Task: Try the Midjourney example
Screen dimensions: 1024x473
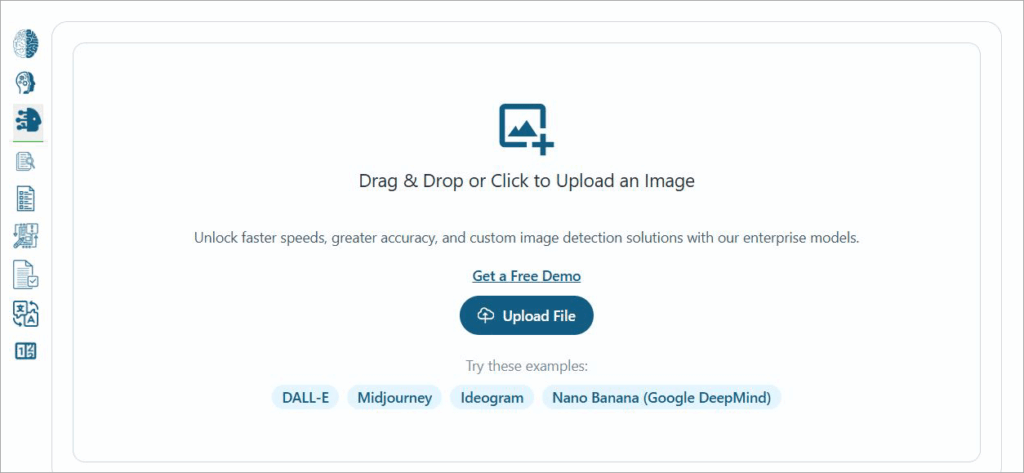Action: (394, 397)
